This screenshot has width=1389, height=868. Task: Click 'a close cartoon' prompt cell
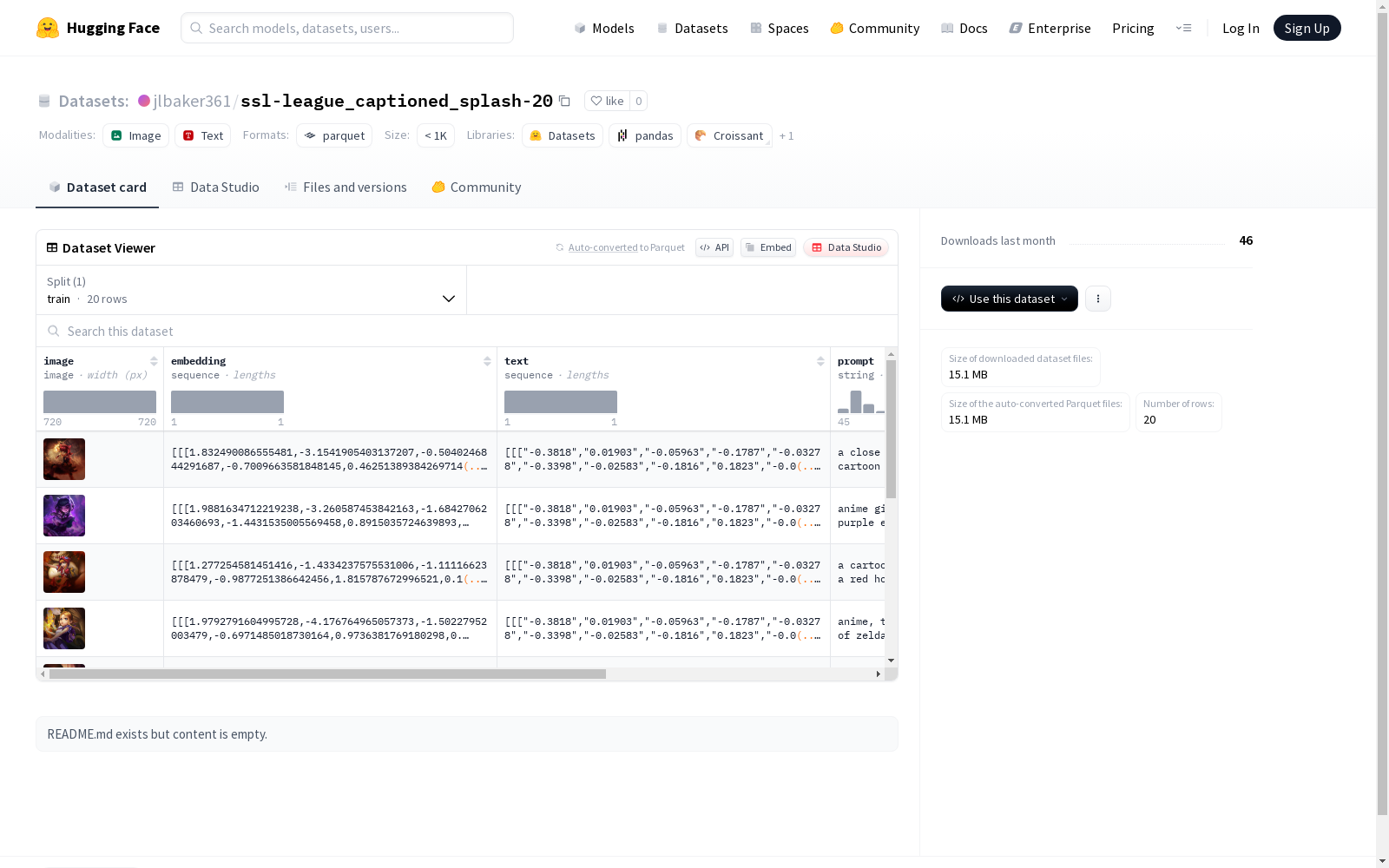[859, 459]
